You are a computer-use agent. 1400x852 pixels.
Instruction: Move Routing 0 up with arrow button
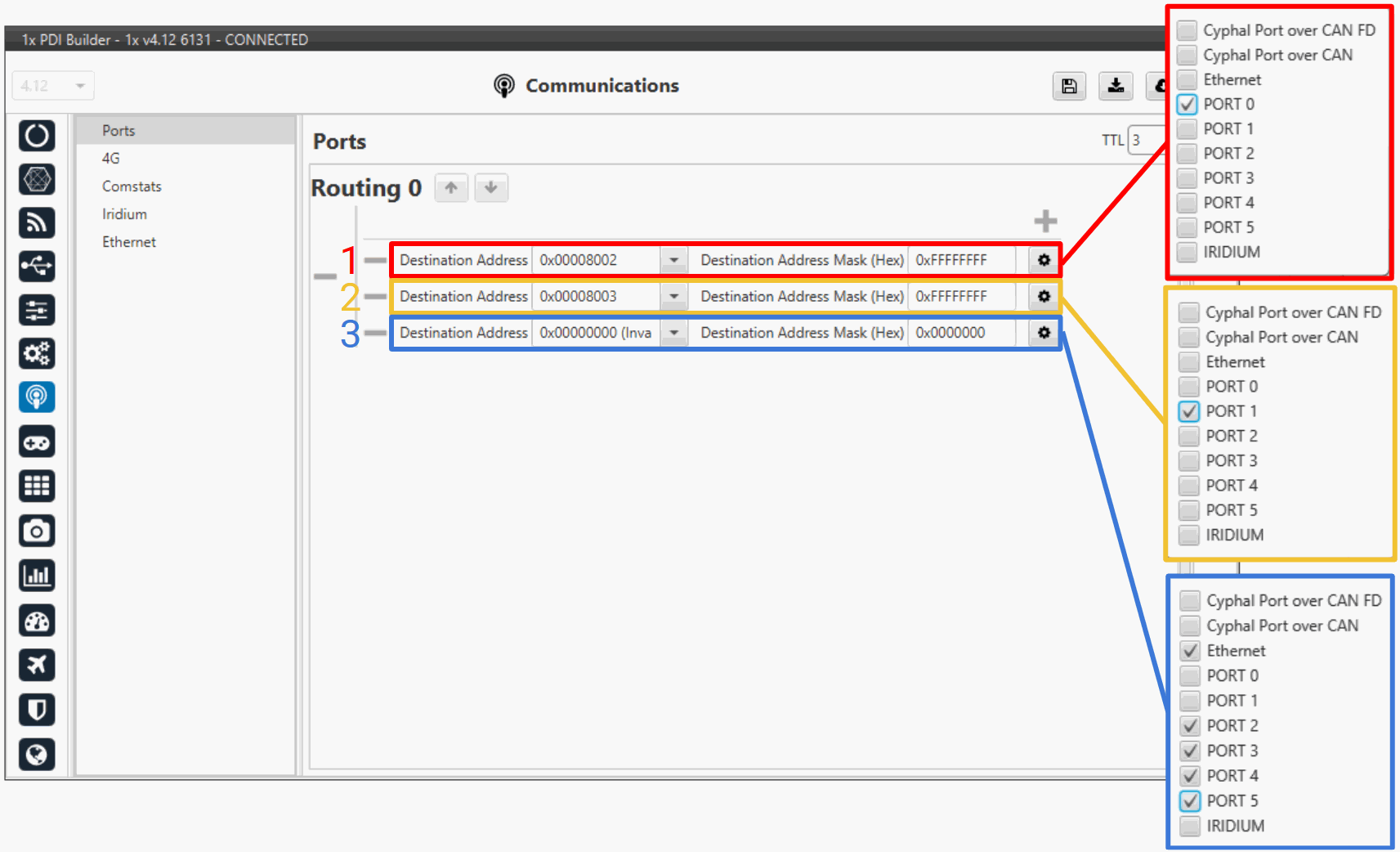click(451, 188)
